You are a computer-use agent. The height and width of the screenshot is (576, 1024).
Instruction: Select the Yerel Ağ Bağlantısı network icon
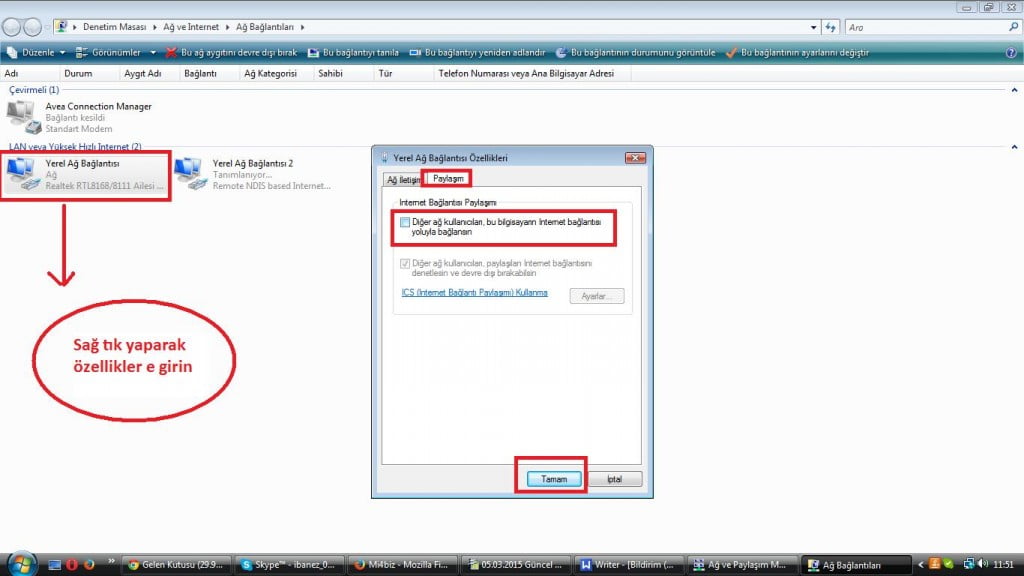[24, 174]
